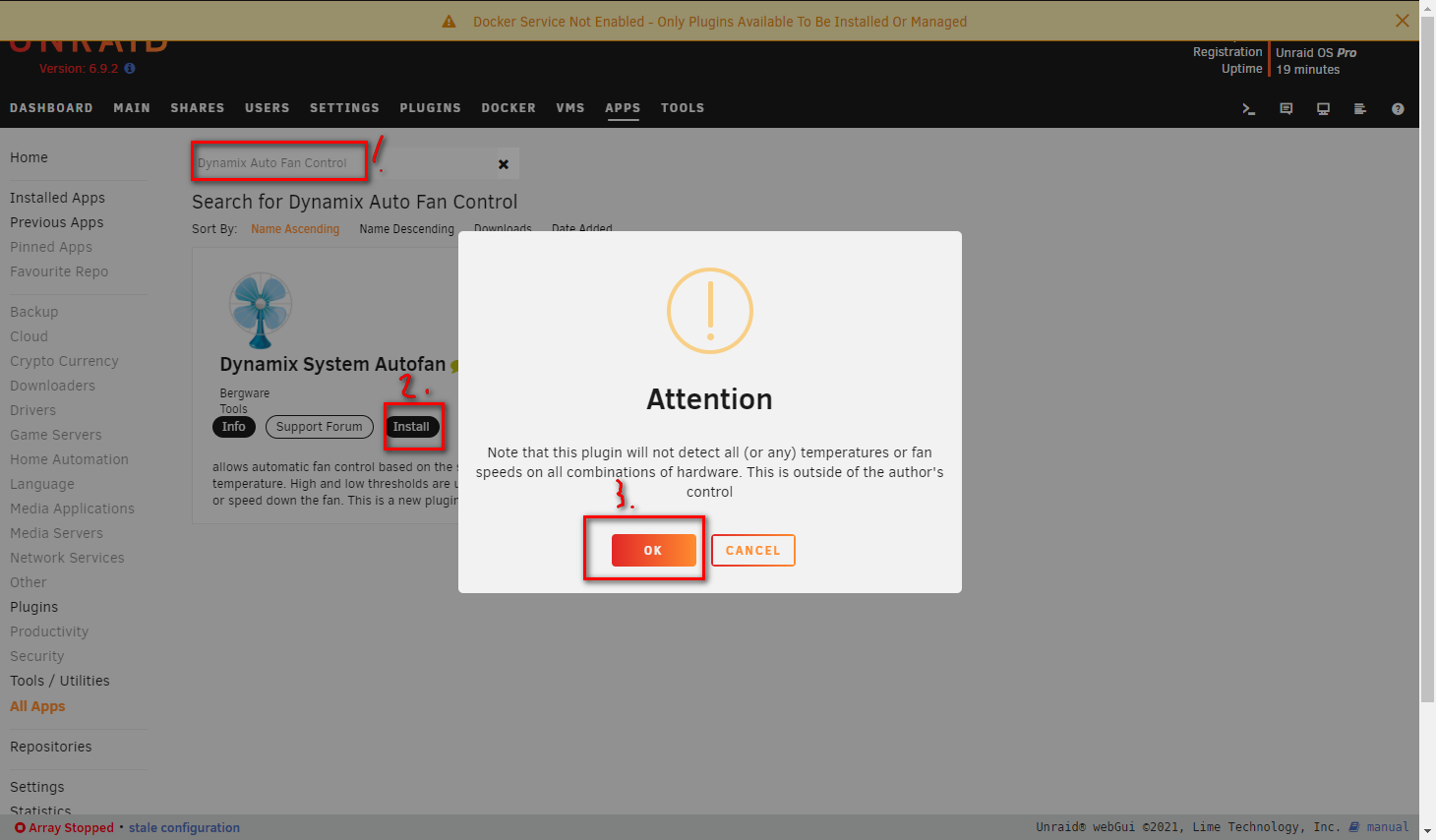Go to Home in the sidebar
Viewport: 1436px width, 840px height.
pos(29,157)
